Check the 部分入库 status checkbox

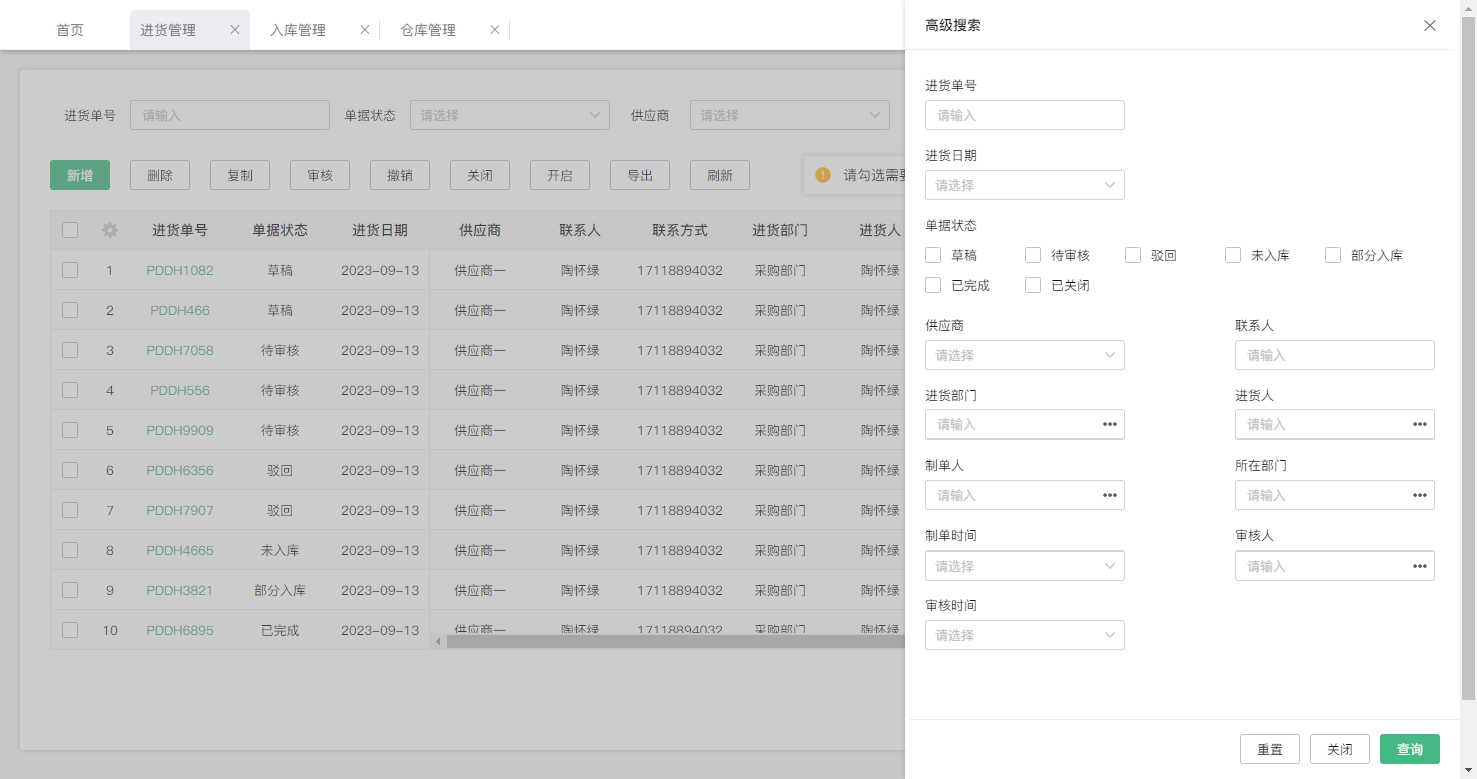click(1333, 255)
